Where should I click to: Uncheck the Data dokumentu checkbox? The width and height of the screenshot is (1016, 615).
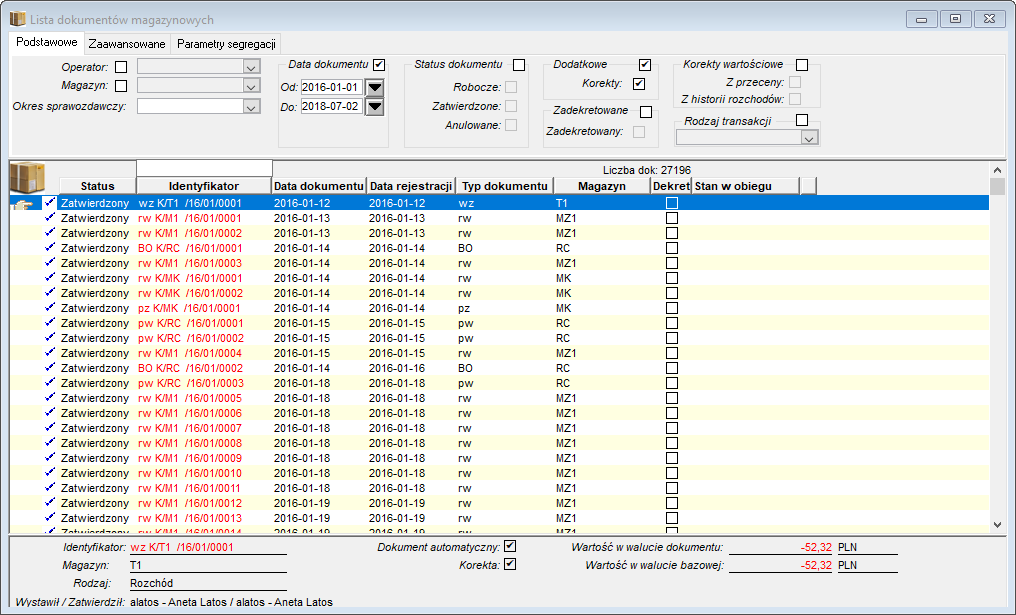point(379,65)
